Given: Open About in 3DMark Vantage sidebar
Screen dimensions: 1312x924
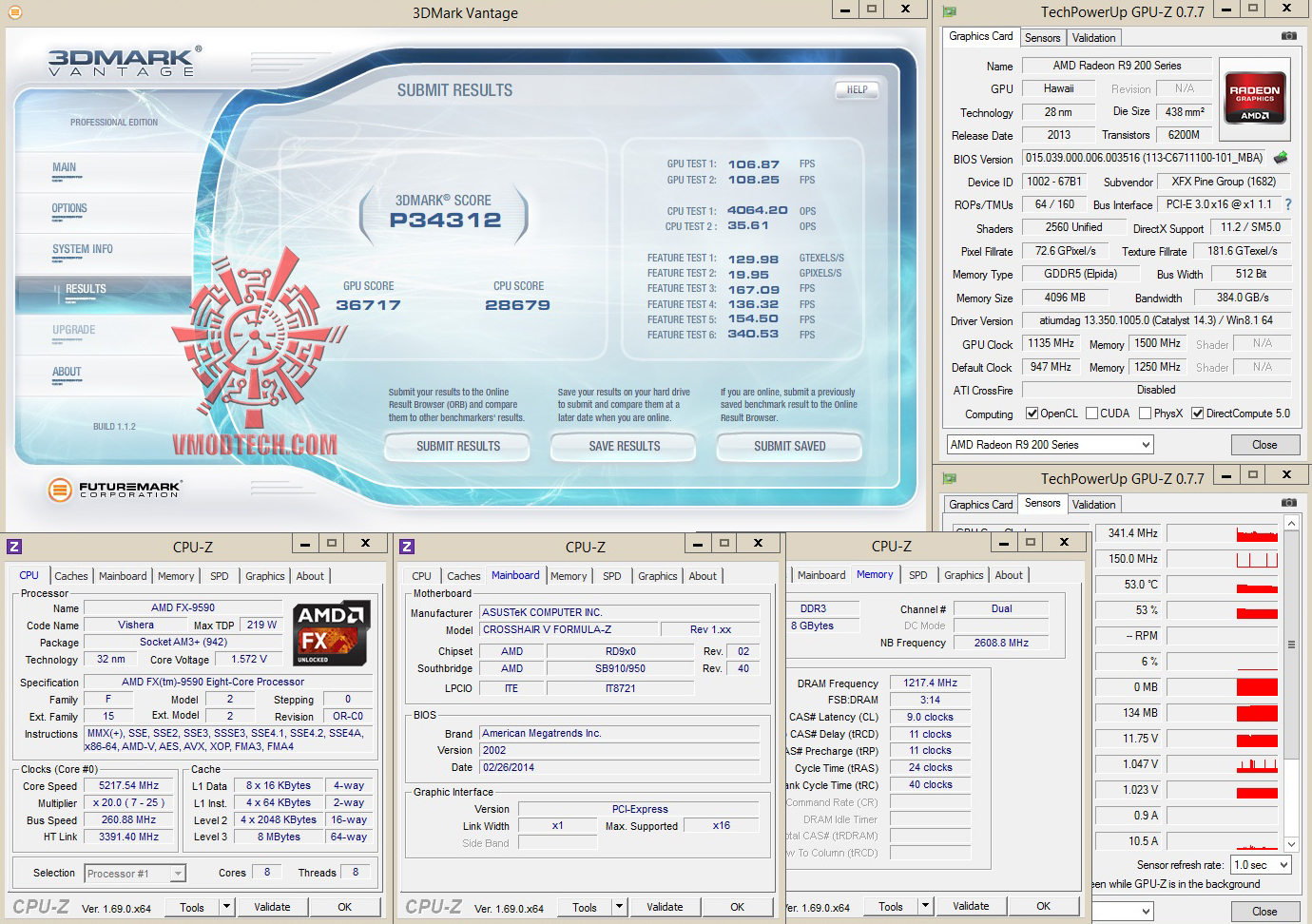Looking at the screenshot, I should (x=67, y=372).
